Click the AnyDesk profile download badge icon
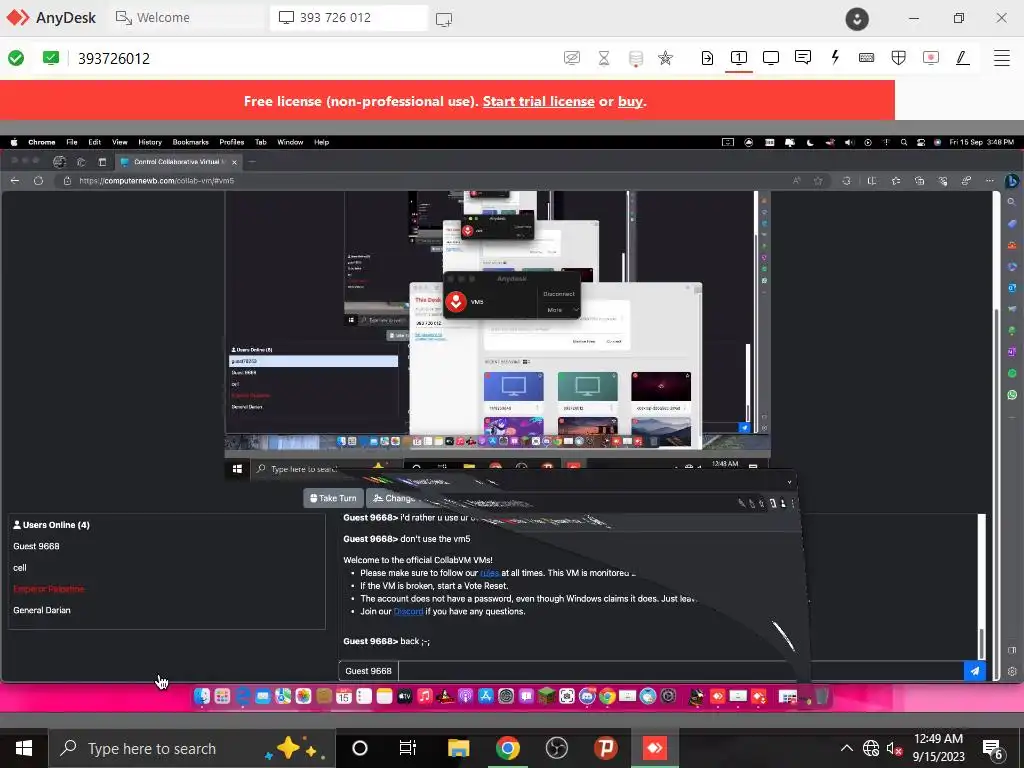 pyautogui.click(x=857, y=18)
